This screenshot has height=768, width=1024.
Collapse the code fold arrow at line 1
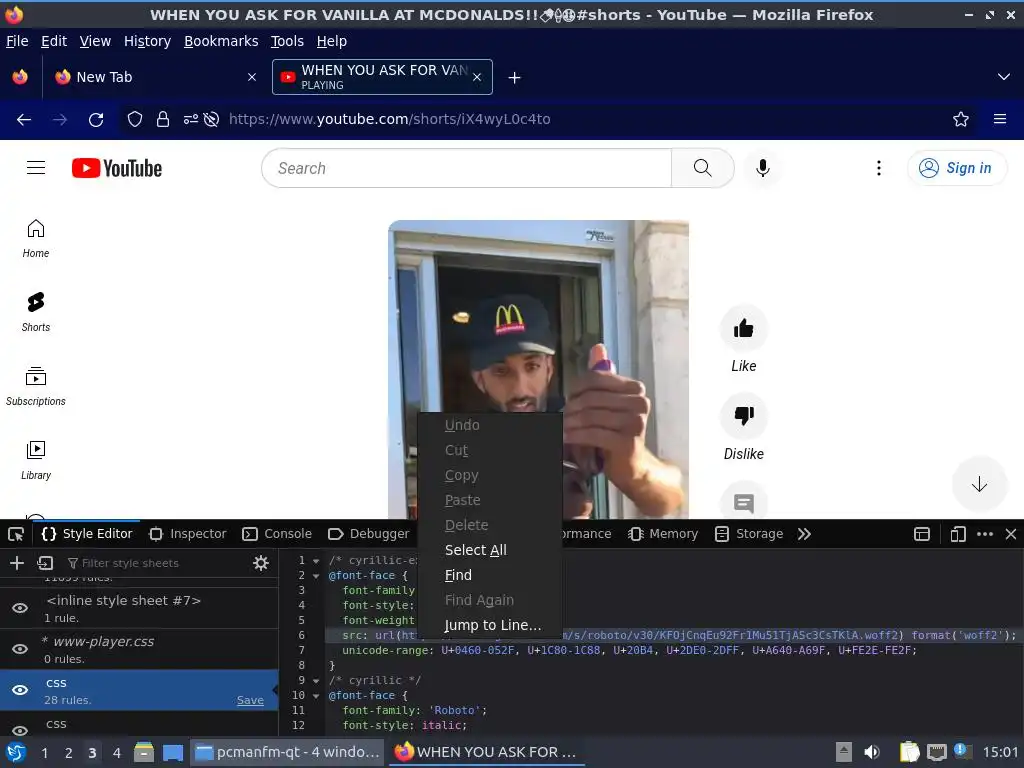[x=315, y=561]
